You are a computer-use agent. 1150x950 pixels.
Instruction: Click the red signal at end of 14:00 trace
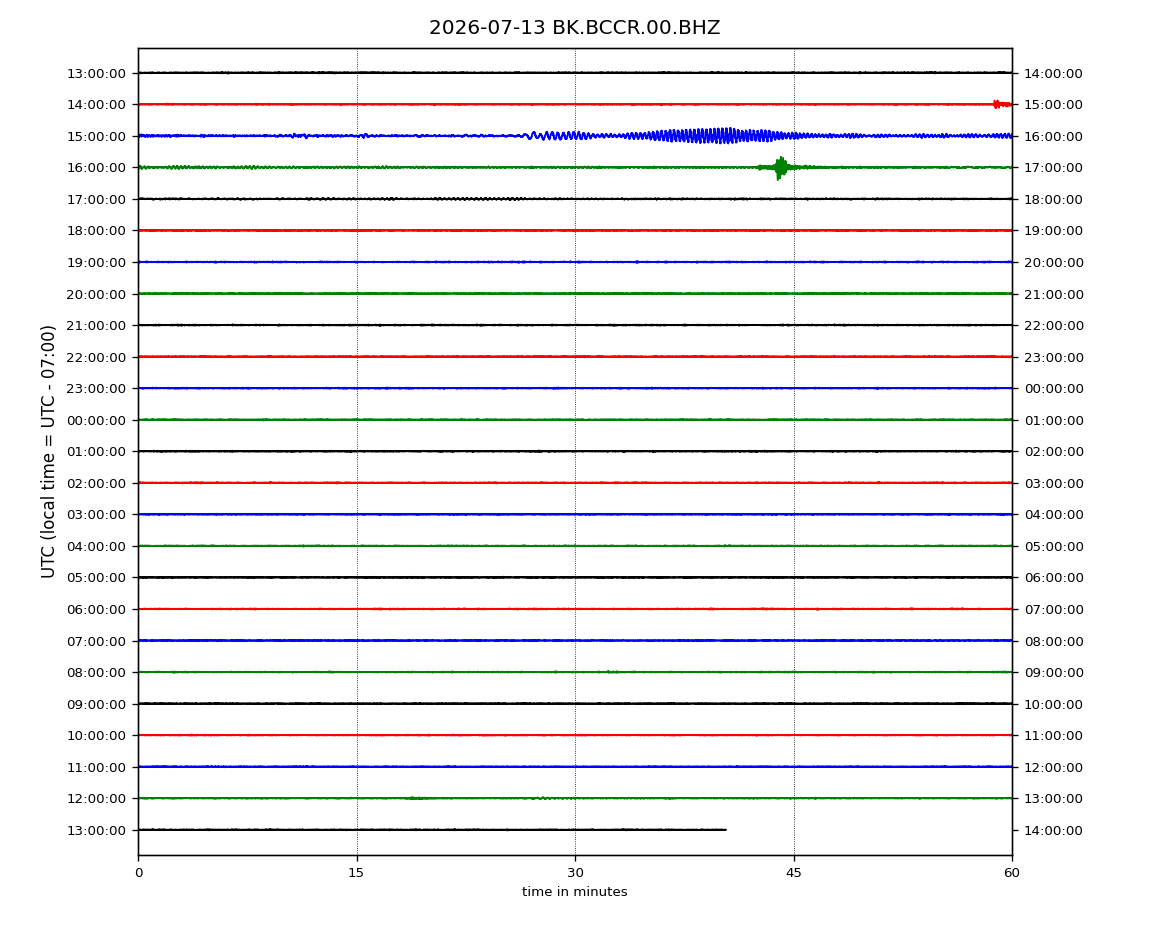tap(1002, 104)
